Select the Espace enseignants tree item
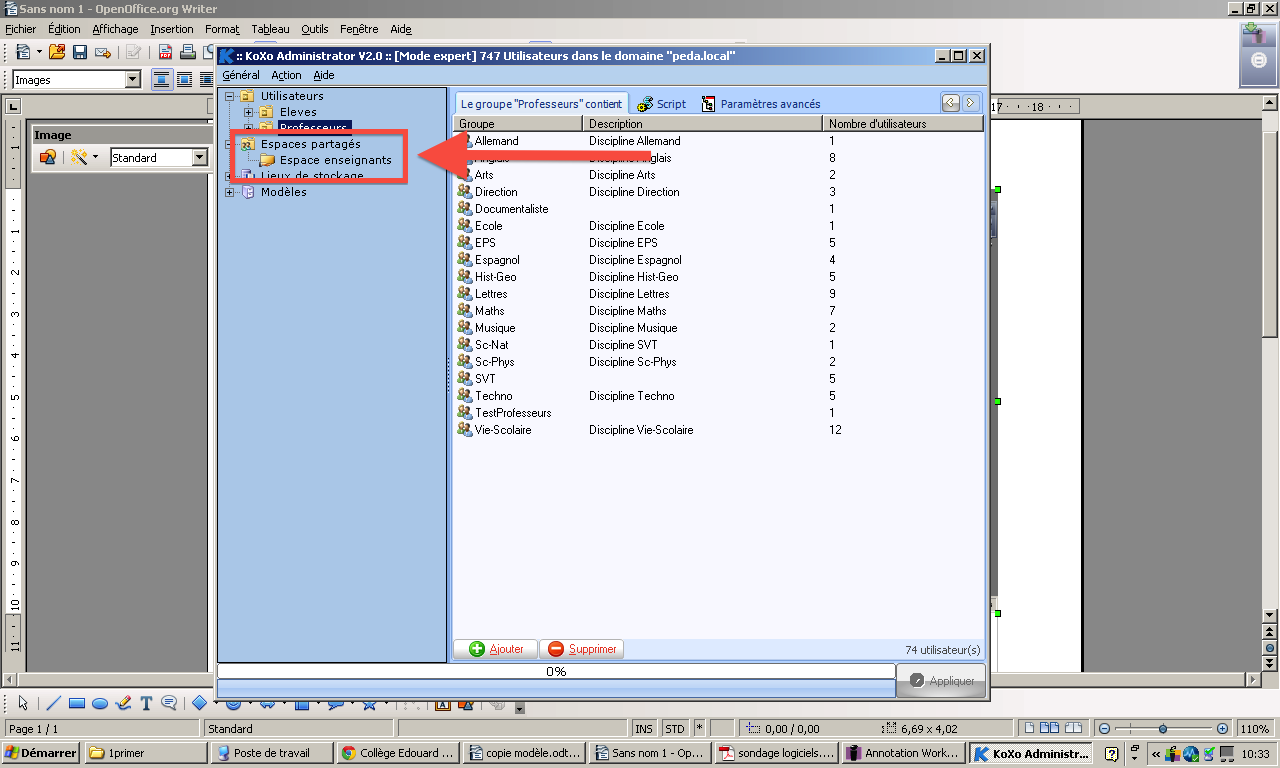Screen dimensions: 1280x768 tap(335, 160)
